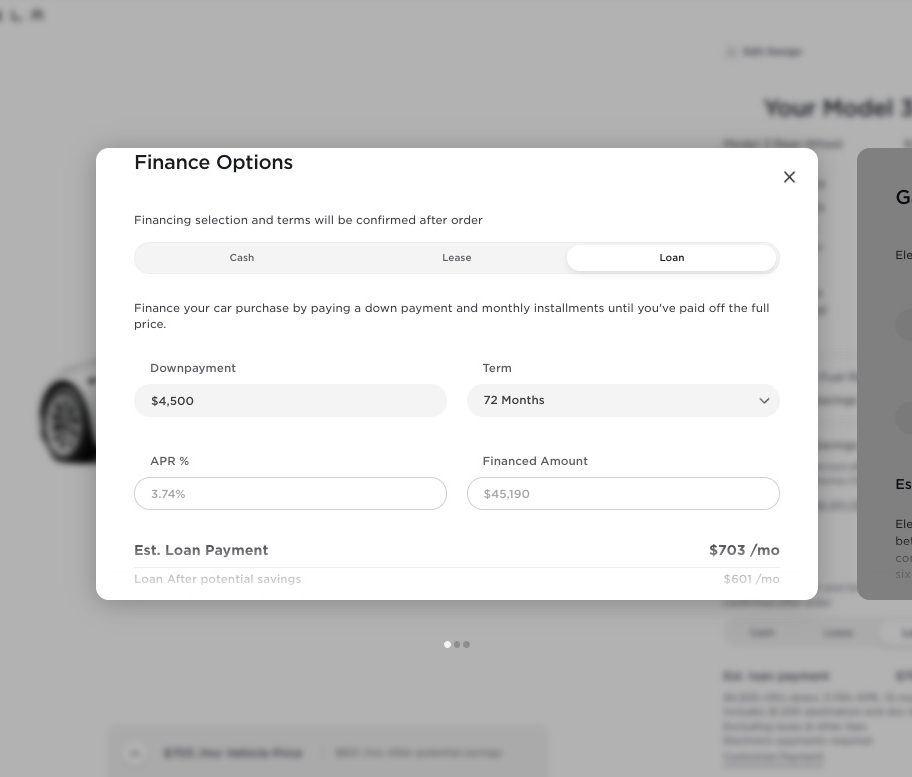Click the Loan After potential savings row
Viewport: 912px width, 777px height.
tap(457, 579)
